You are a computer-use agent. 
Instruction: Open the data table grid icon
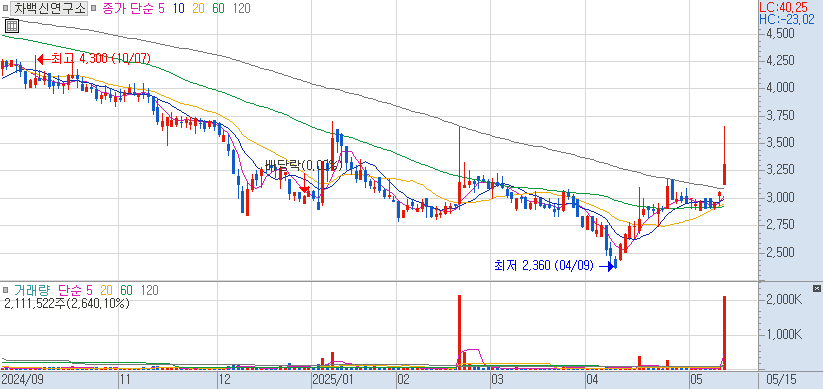12,25
